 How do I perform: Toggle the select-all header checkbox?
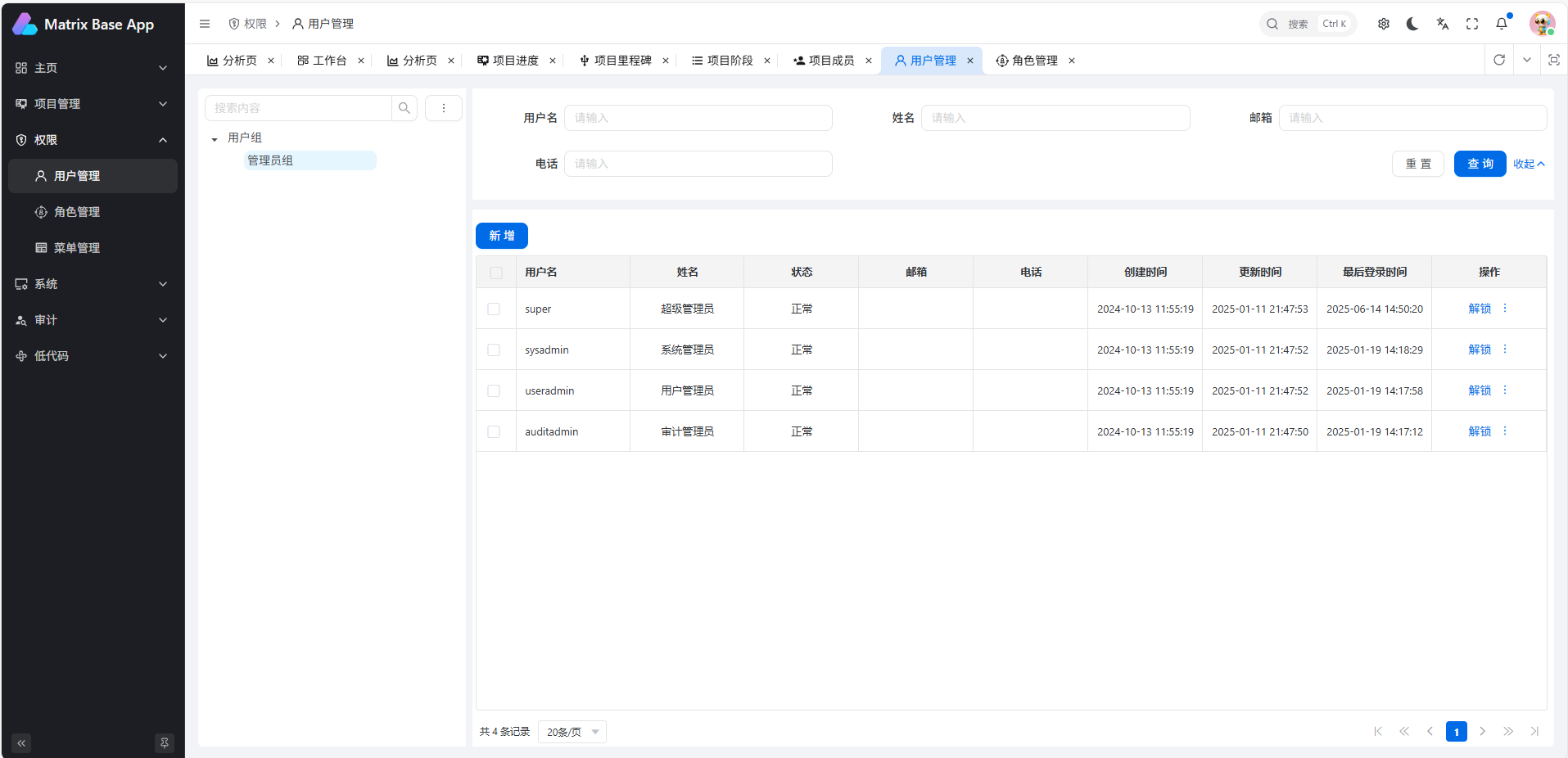coord(496,273)
